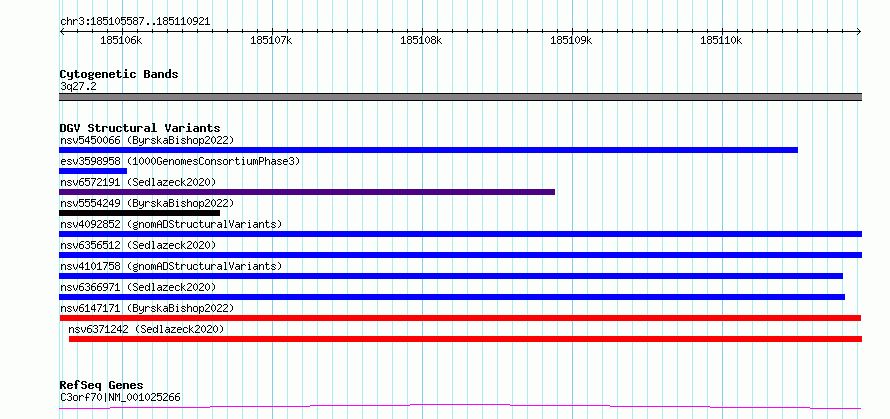Open the esv3598958 (1000GenomesConsortiumPhase3) label

(x=180, y=161)
